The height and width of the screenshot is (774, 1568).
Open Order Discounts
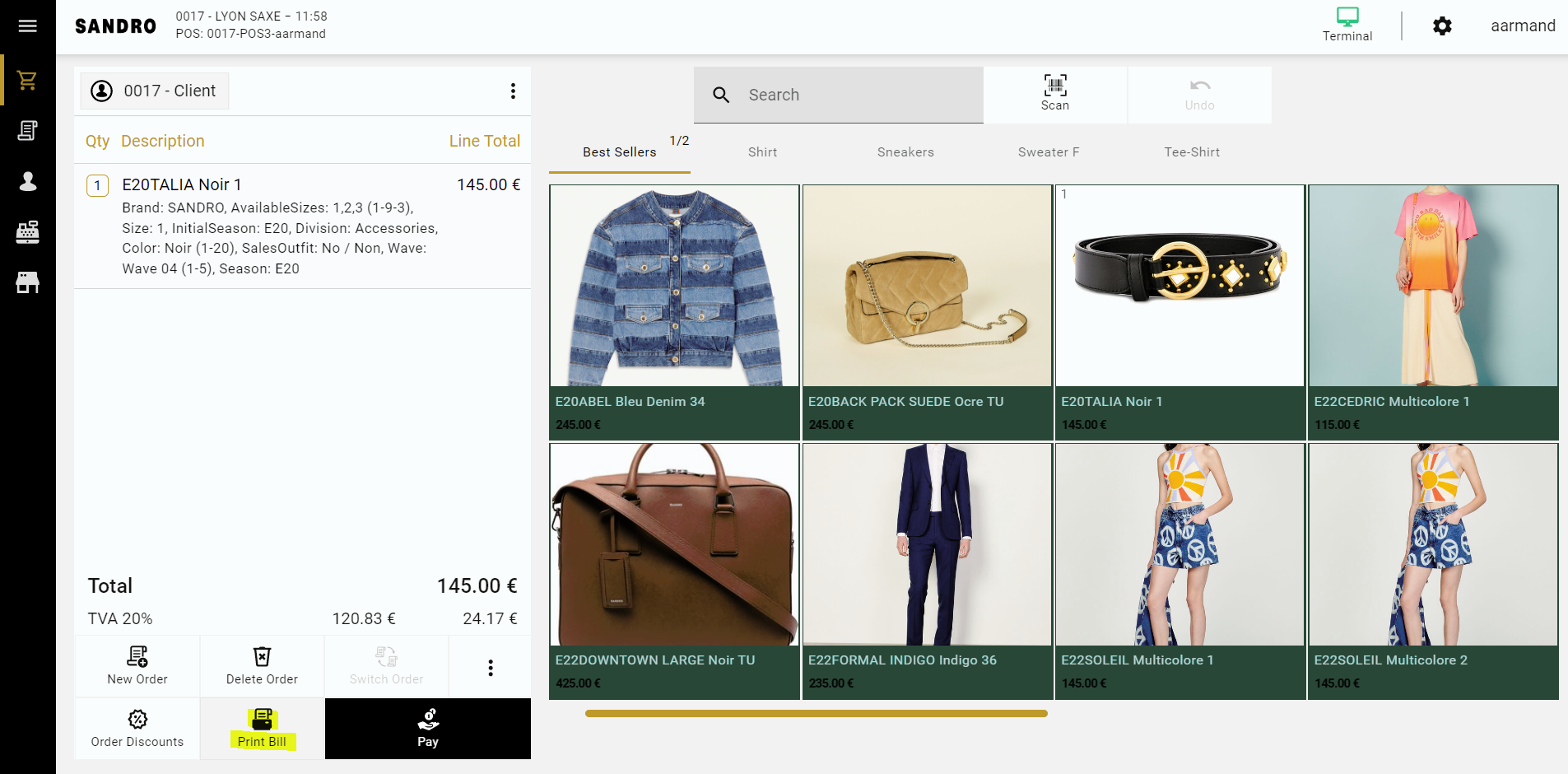pos(137,729)
